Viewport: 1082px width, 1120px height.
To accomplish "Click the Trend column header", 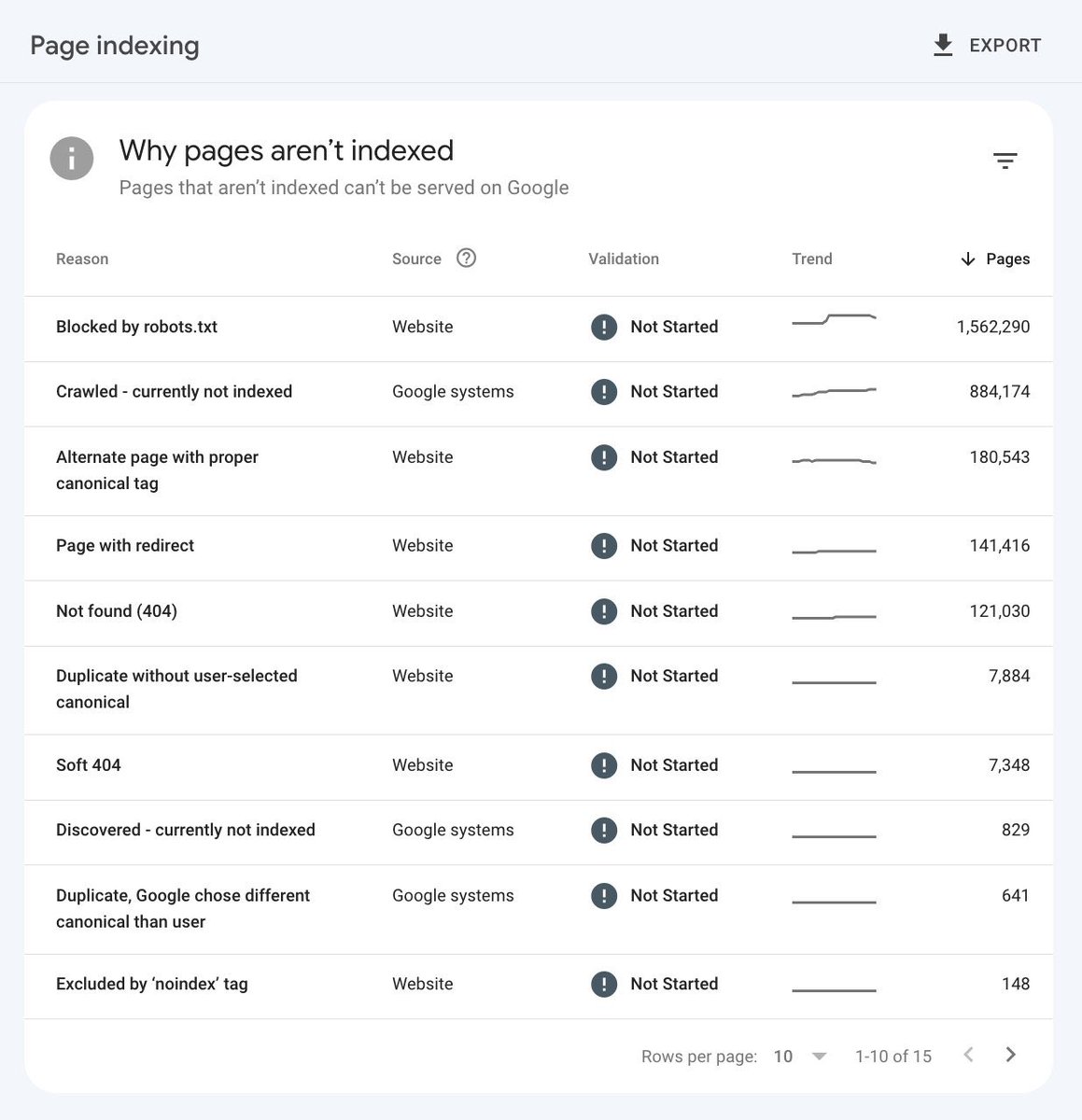I will coord(812,259).
